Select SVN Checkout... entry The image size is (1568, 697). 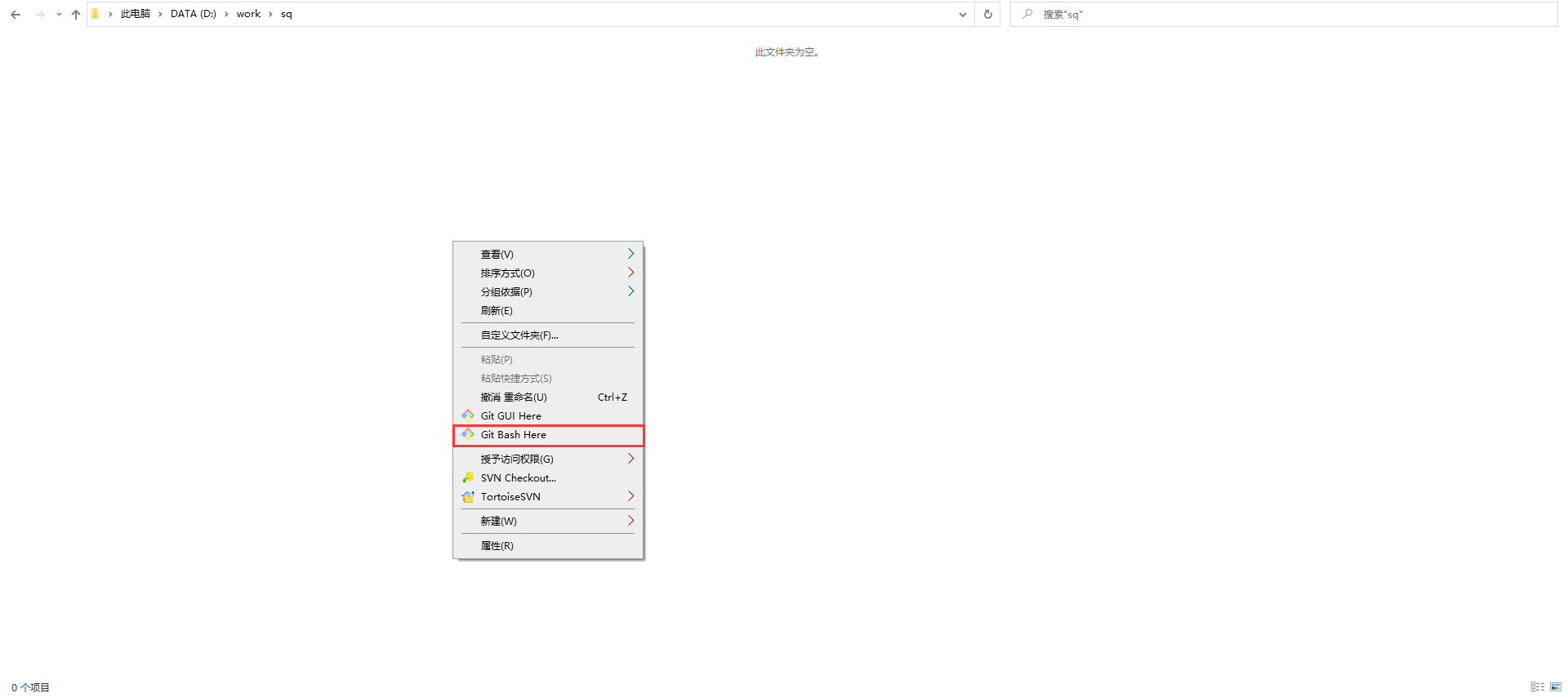[548, 478]
